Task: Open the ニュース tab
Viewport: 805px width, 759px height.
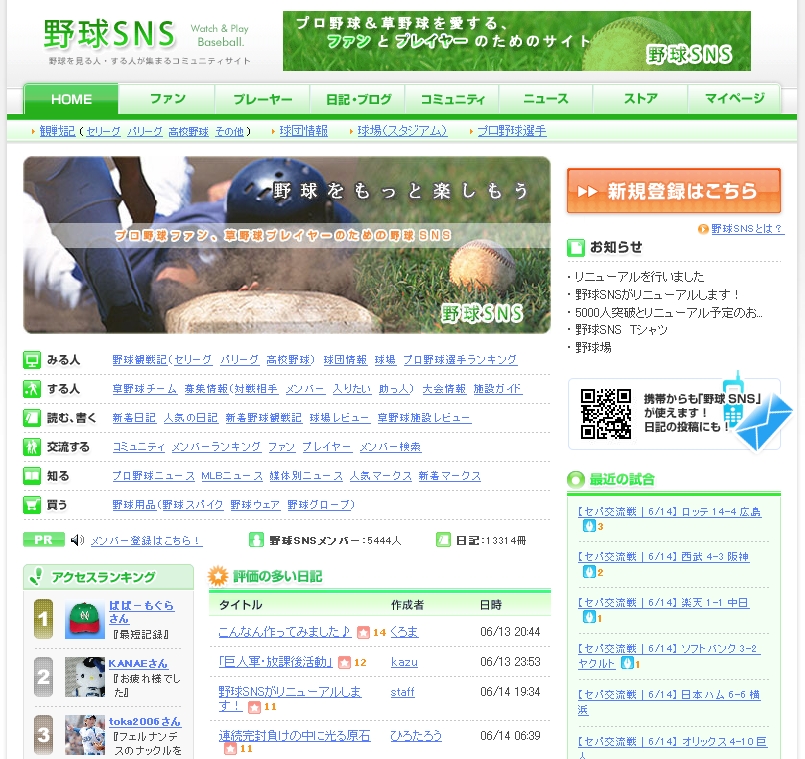Action: click(546, 99)
